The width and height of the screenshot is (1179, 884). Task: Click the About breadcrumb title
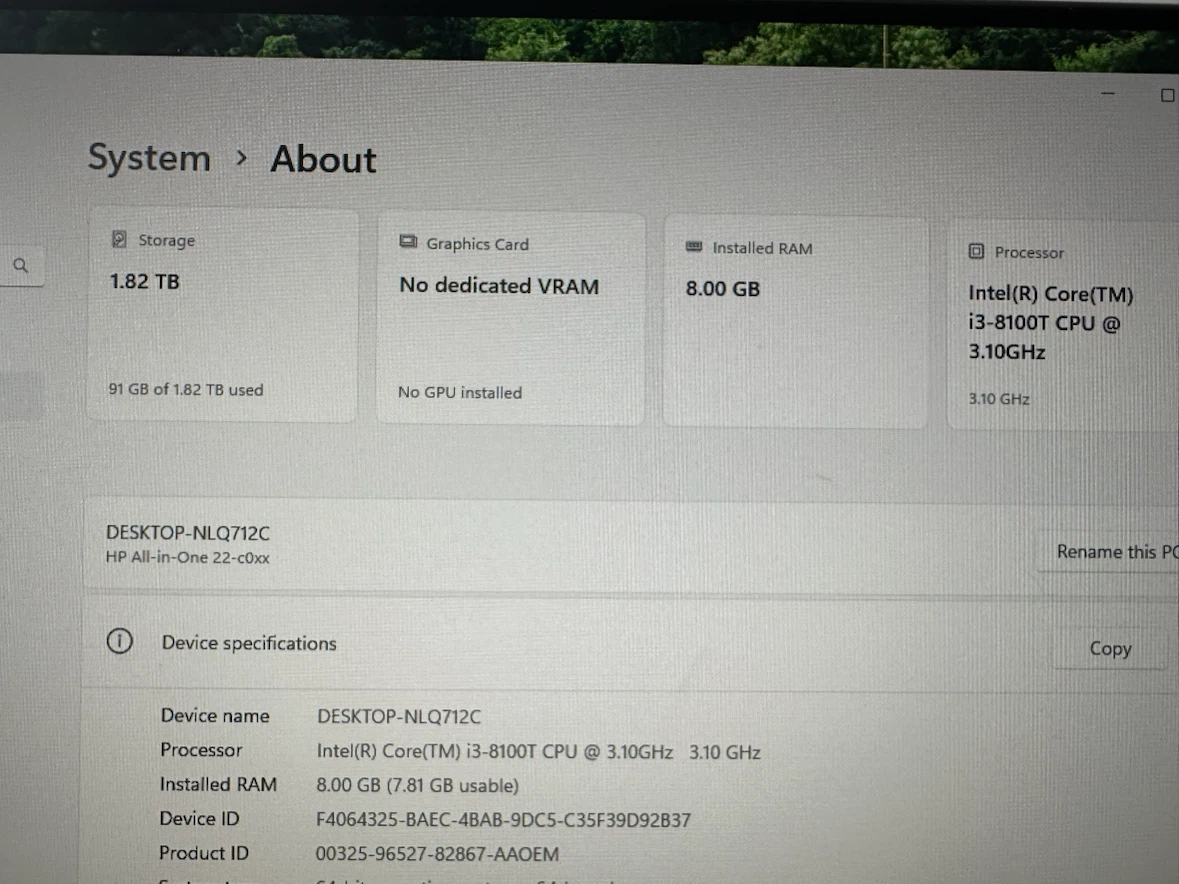click(323, 159)
